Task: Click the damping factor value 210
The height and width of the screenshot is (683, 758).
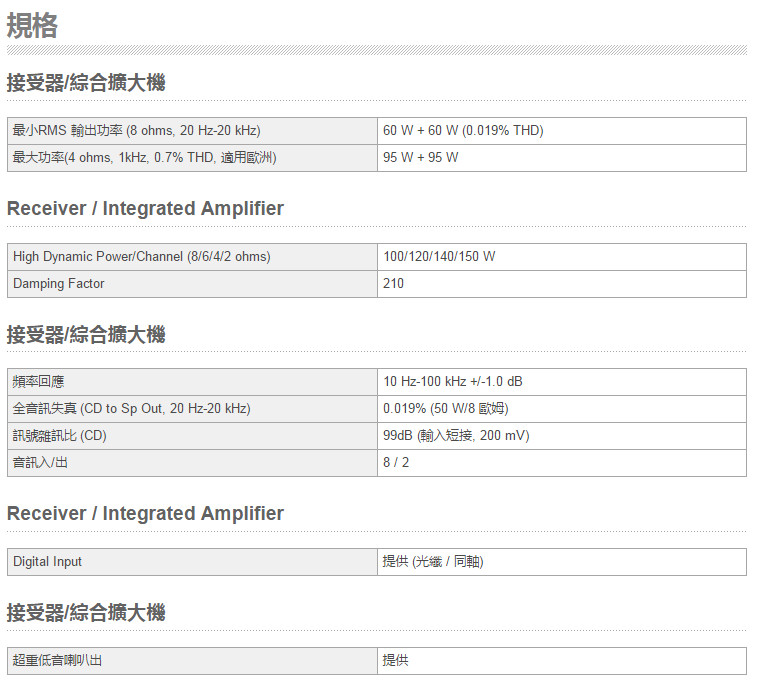Action: tap(394, 284)
